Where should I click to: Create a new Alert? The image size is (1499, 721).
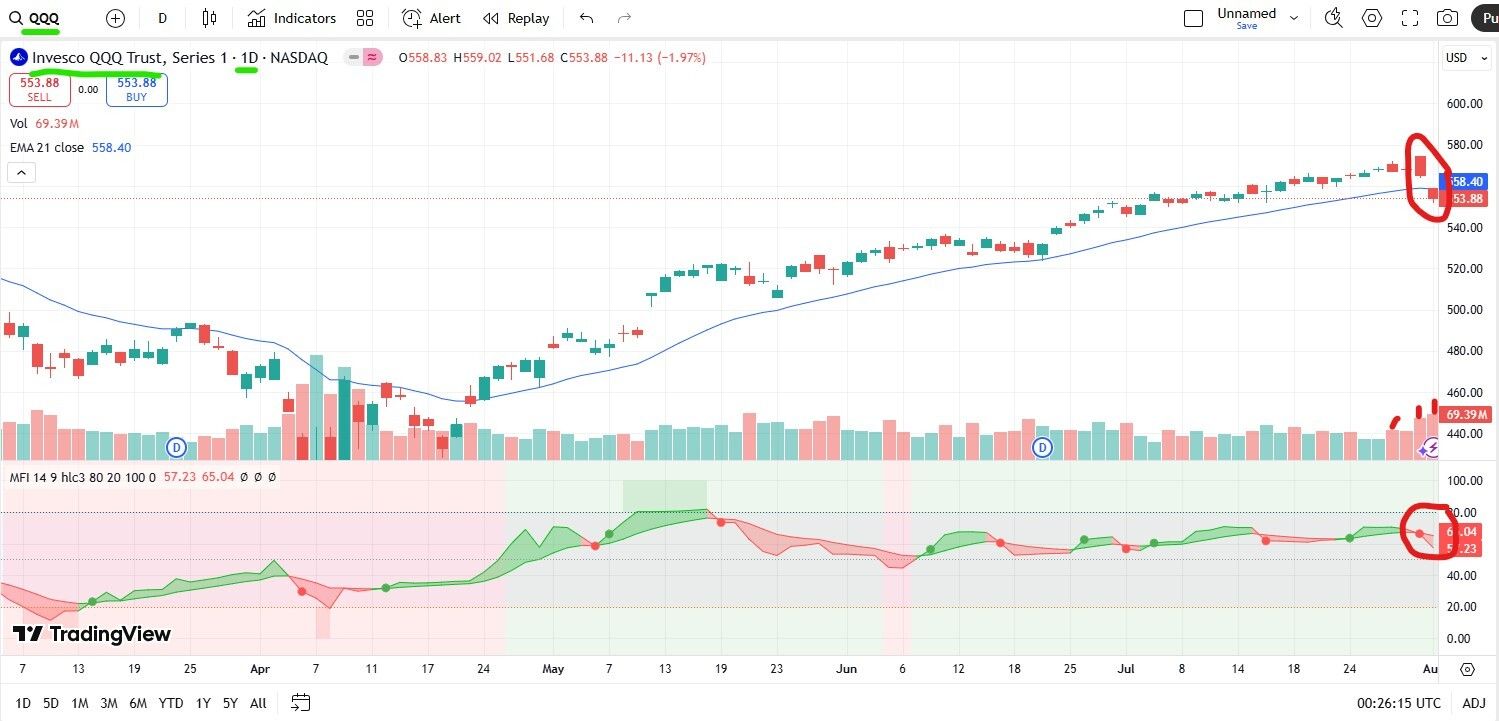click(432, 18)
